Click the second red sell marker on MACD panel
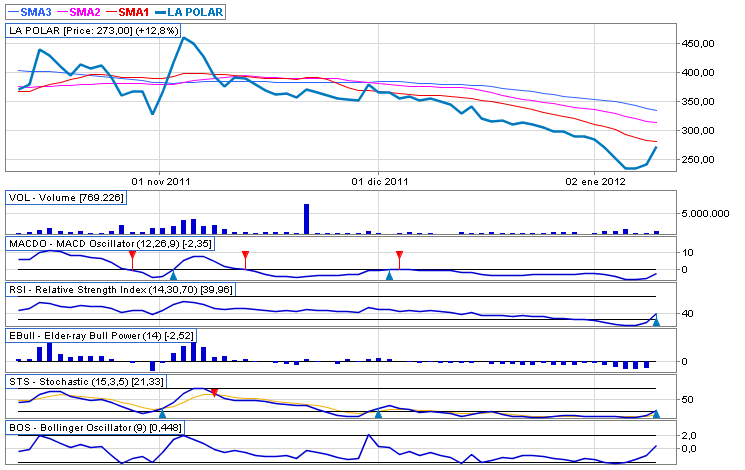This screenshot has height=470, width=745. [246, 256]
